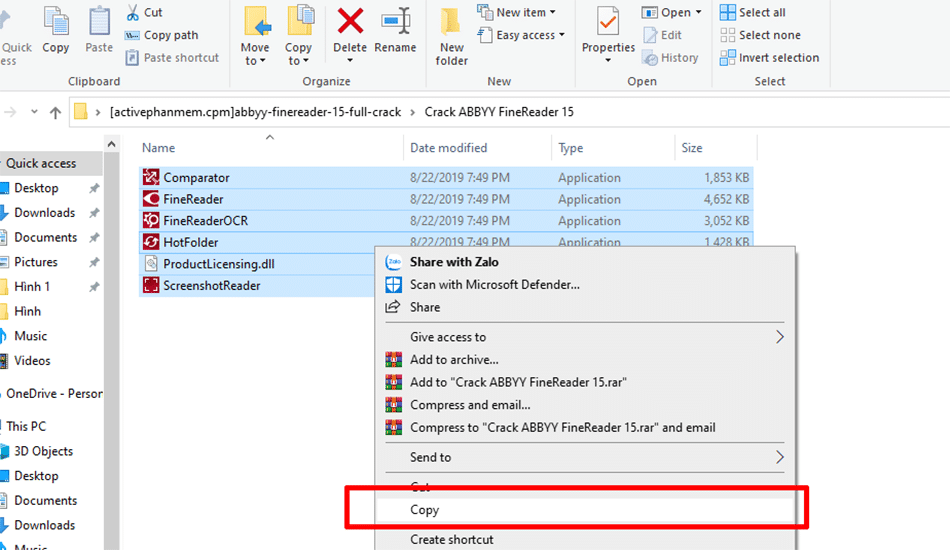
Task: Choose Compress to rar and email
Action: click(562, 428)
